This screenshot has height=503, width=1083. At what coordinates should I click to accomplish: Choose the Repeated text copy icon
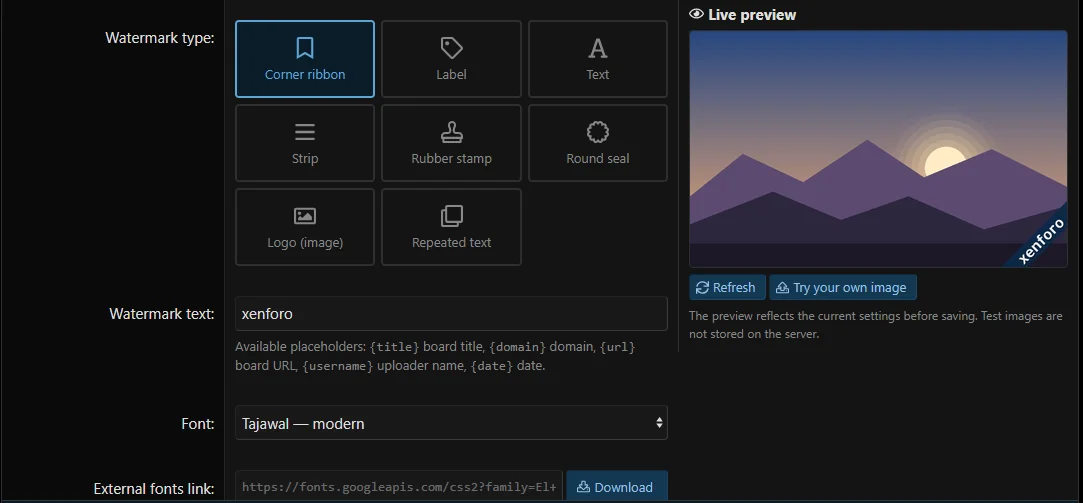[452, 216]
